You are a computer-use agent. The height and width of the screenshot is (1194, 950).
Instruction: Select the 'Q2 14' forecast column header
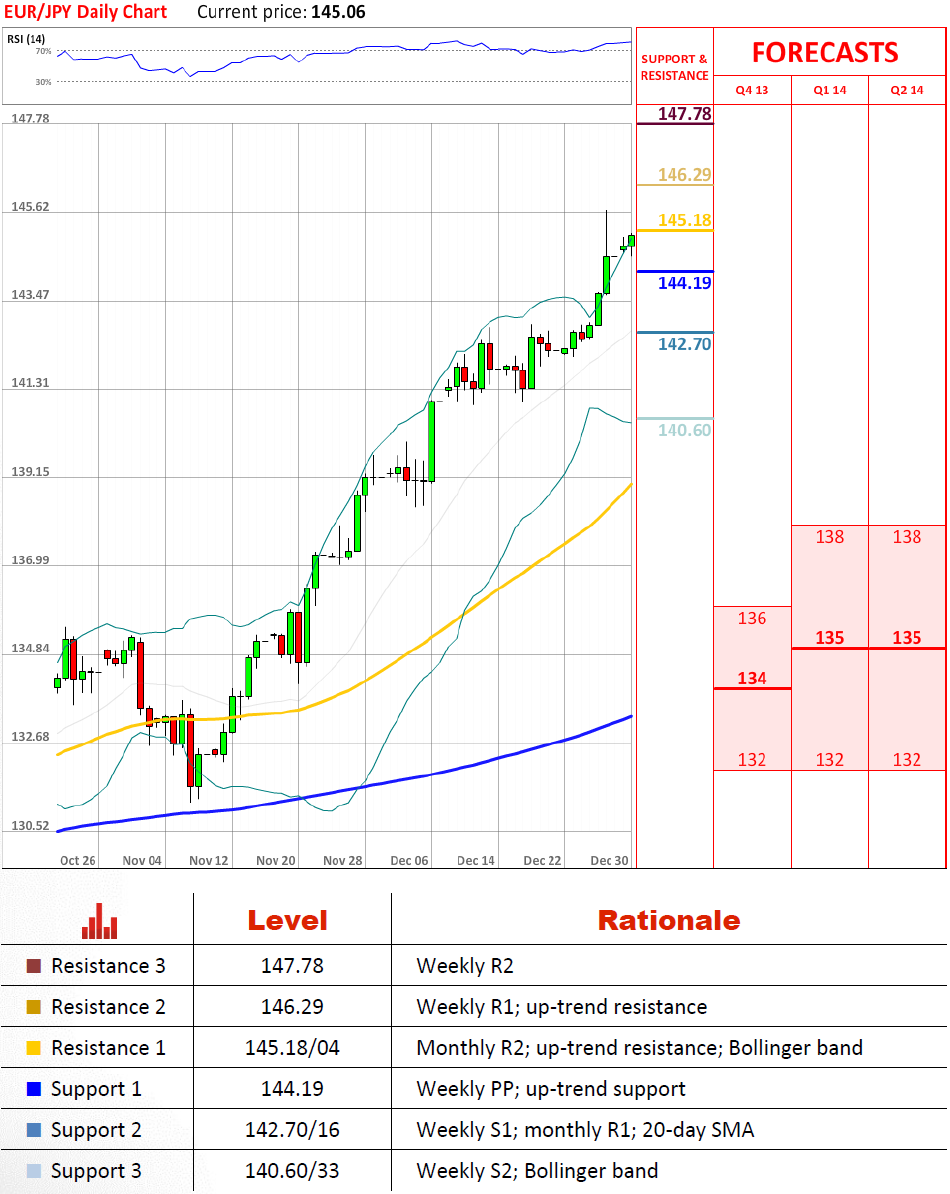[907, 90]
